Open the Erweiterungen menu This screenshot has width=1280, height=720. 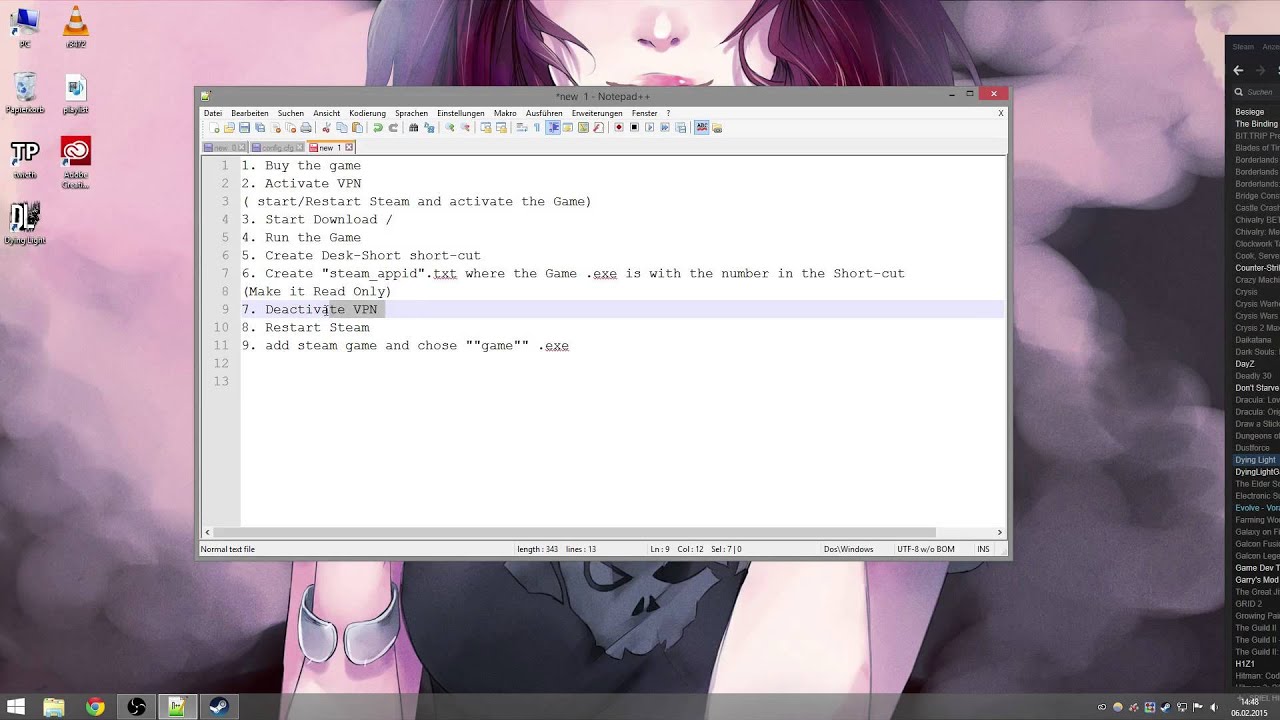point(597,113)
